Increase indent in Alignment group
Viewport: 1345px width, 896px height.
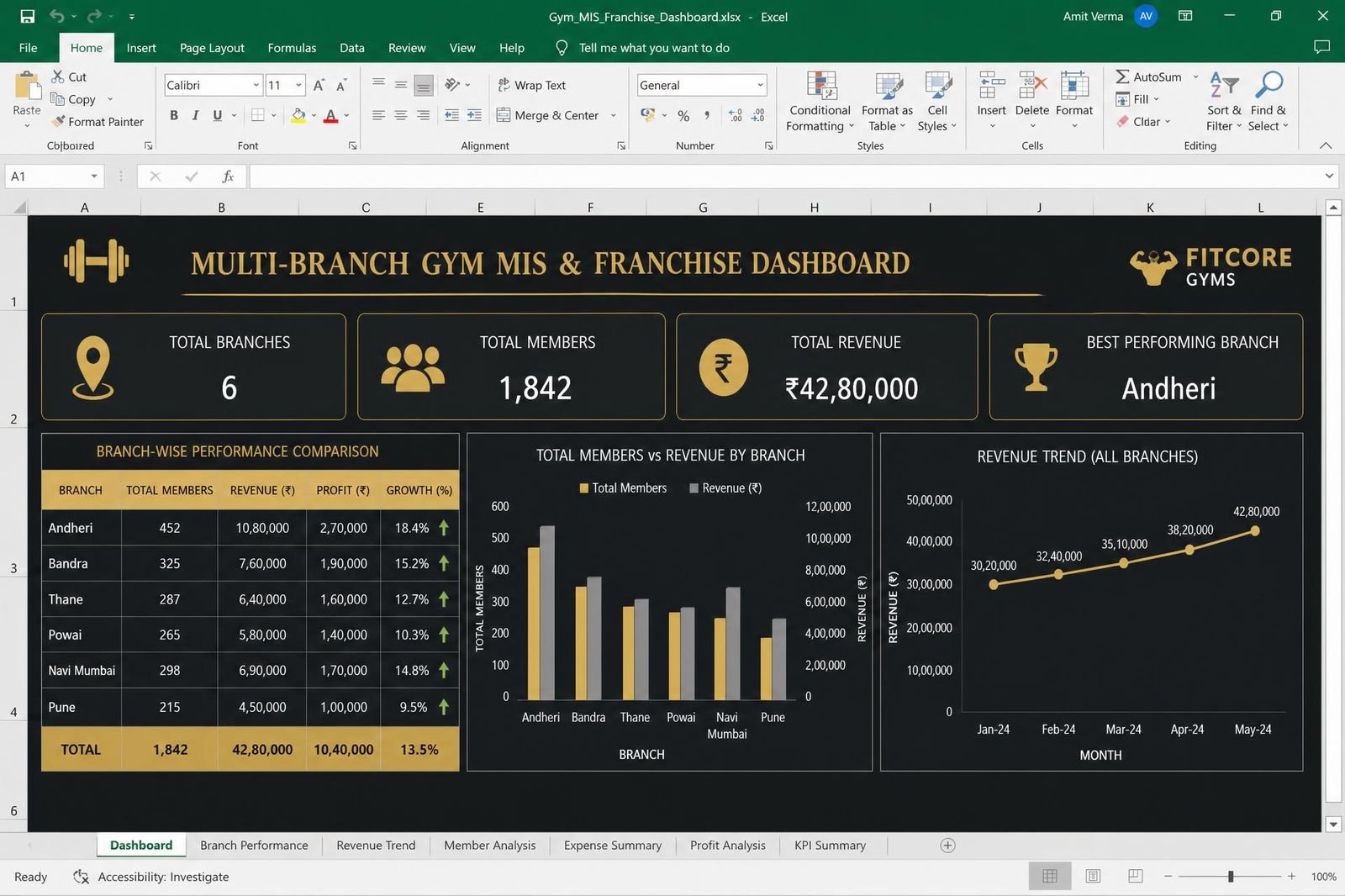(474, 115)
